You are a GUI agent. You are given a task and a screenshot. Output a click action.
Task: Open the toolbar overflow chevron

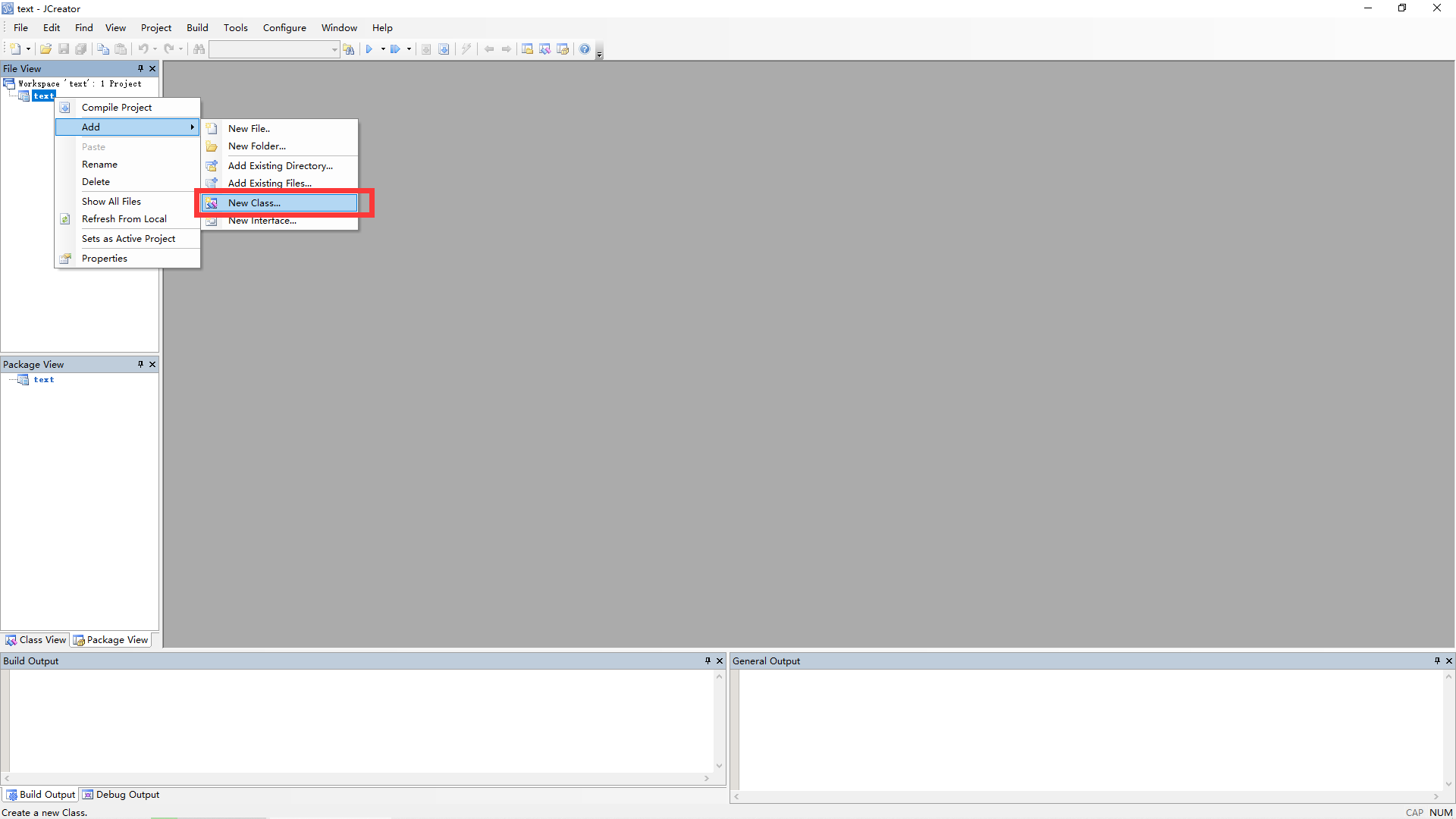(x=600, y=54)
